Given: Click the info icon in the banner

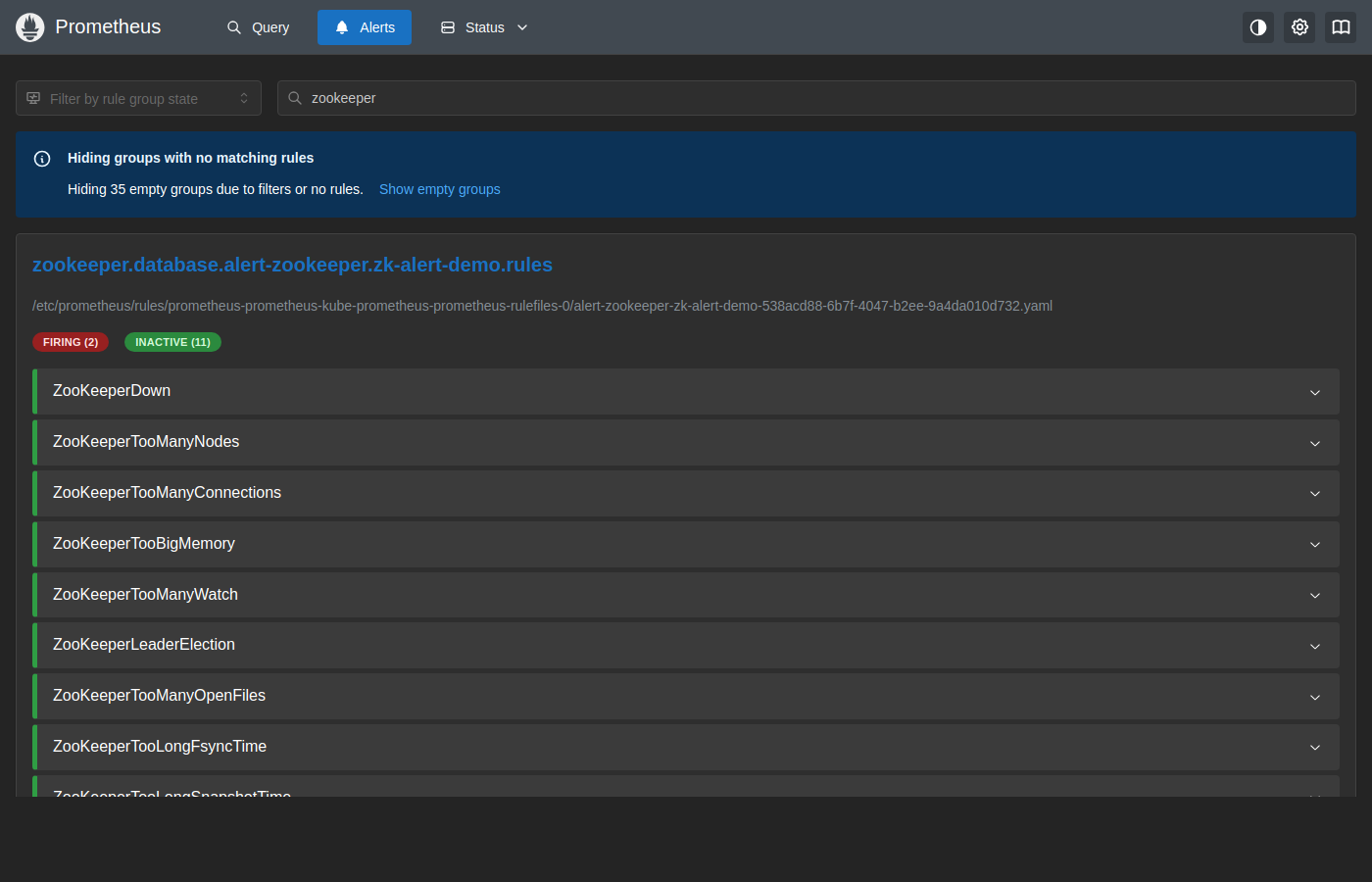Looking at the screenshot, I should coord(42,159).
